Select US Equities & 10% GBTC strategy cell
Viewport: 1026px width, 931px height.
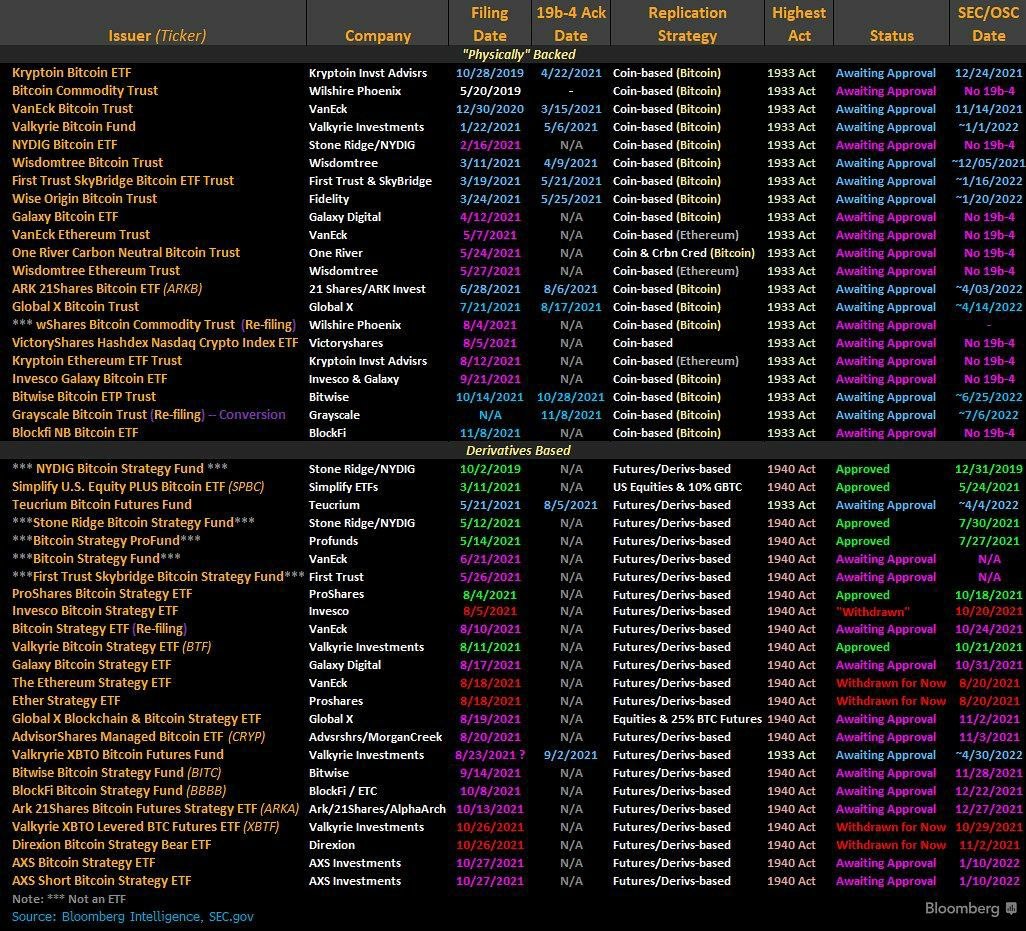(677, 487)
